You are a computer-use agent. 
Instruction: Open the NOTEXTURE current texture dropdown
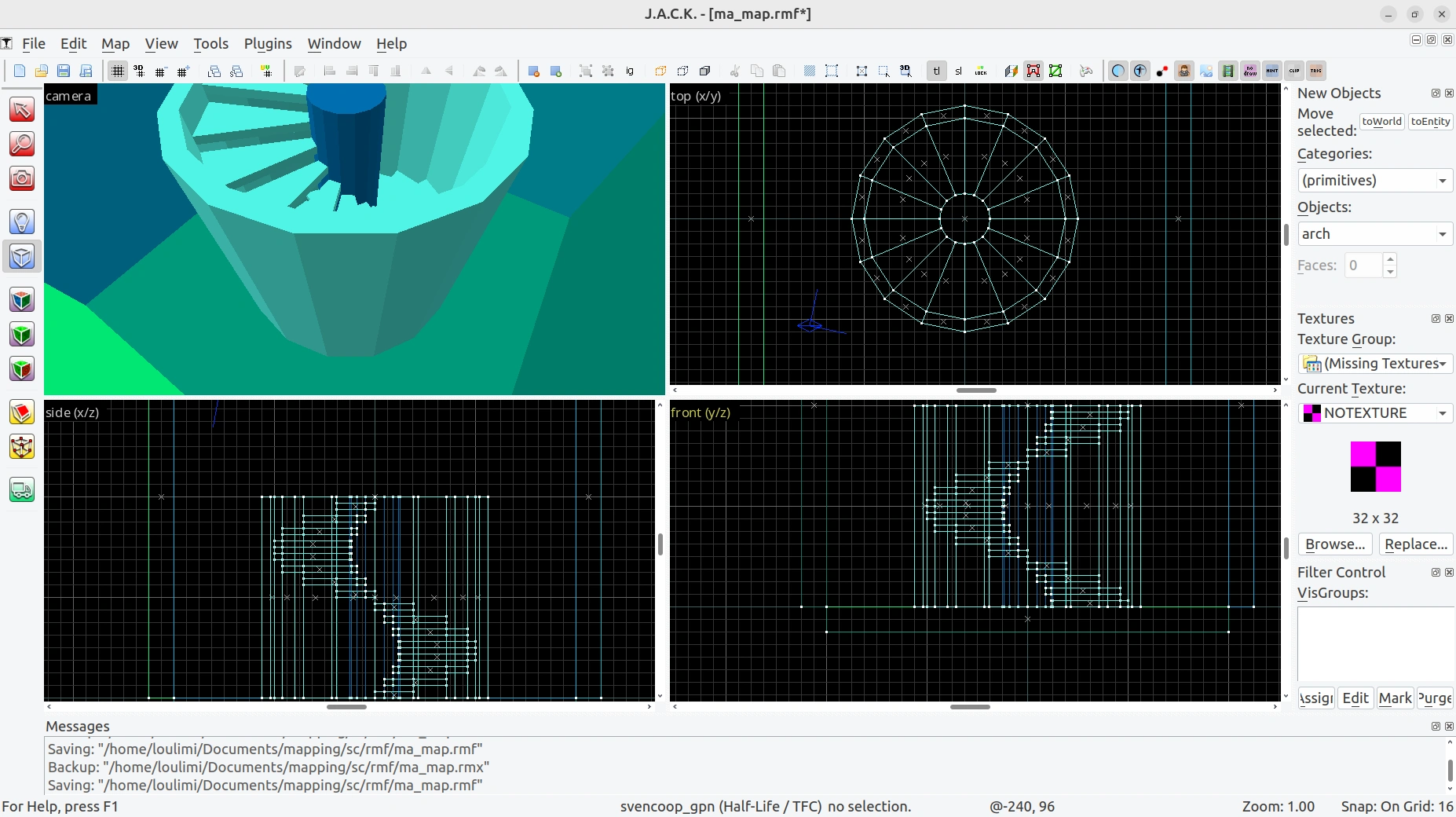coord(1374,412)
